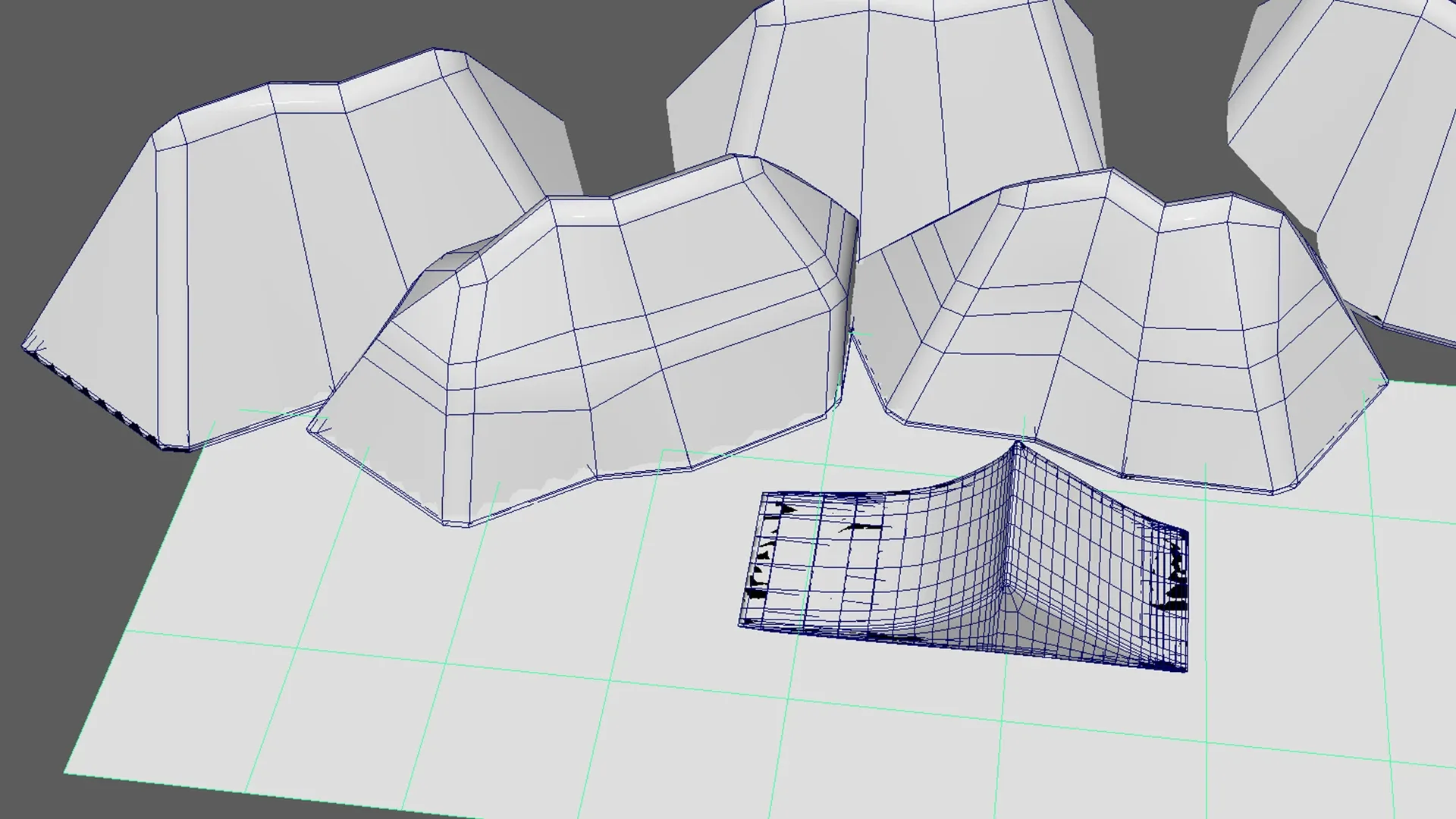
Task: Select the front-center low-poly rock mesh
Action: 584,341
